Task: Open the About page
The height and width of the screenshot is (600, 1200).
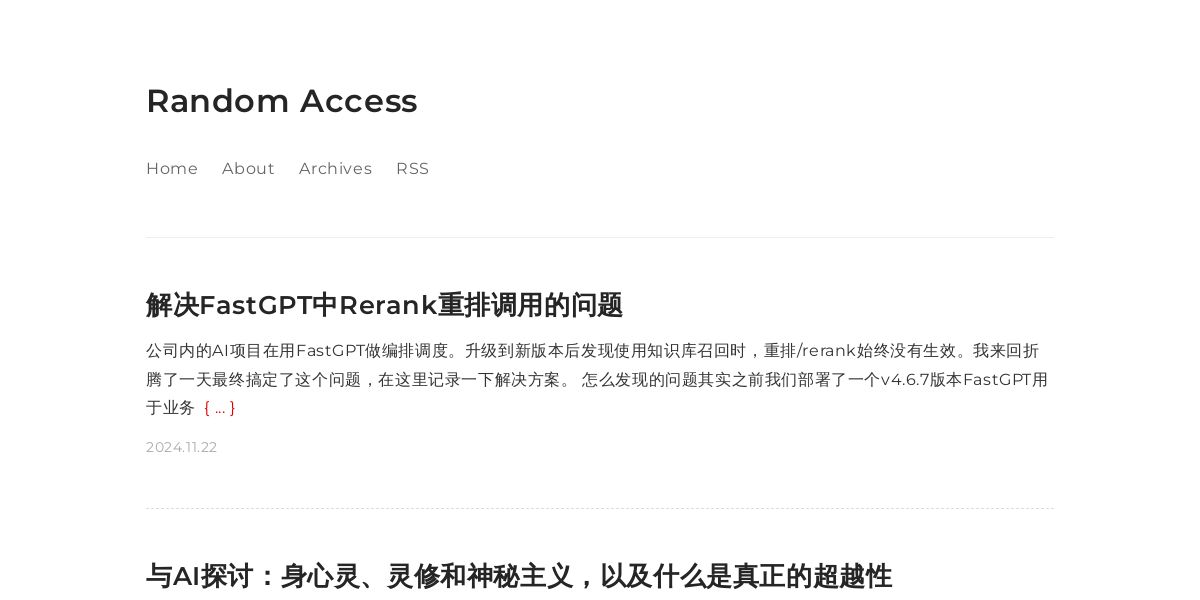Action: (x=248, y=168)
